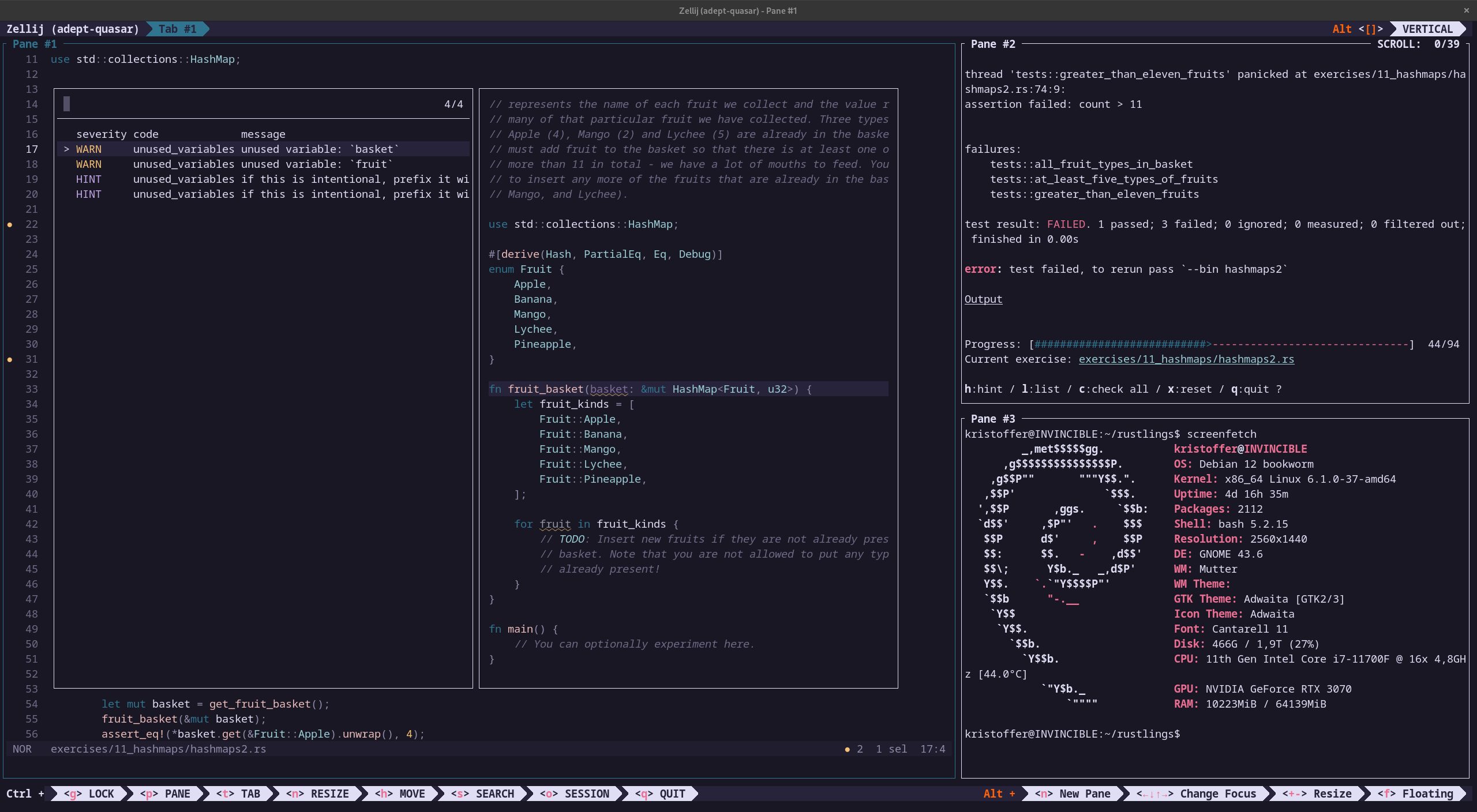
Task: Click the Pane #3 title
Action: click(x=993, y=419)
